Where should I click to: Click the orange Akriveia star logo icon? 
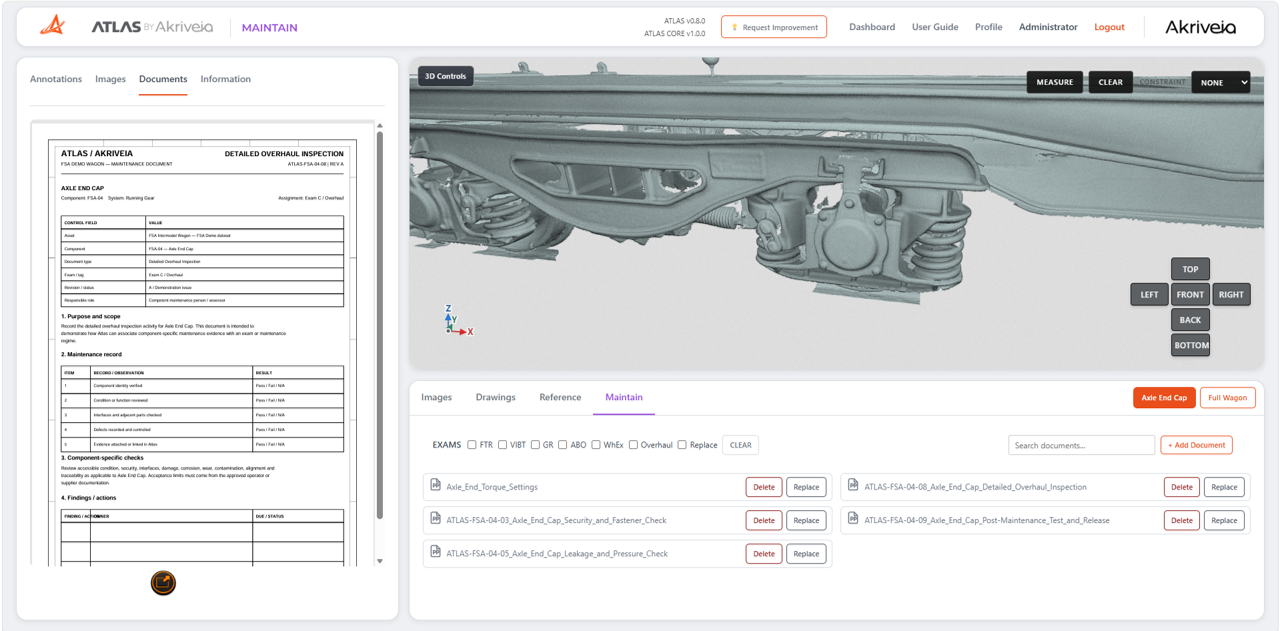tap(52, 26)
